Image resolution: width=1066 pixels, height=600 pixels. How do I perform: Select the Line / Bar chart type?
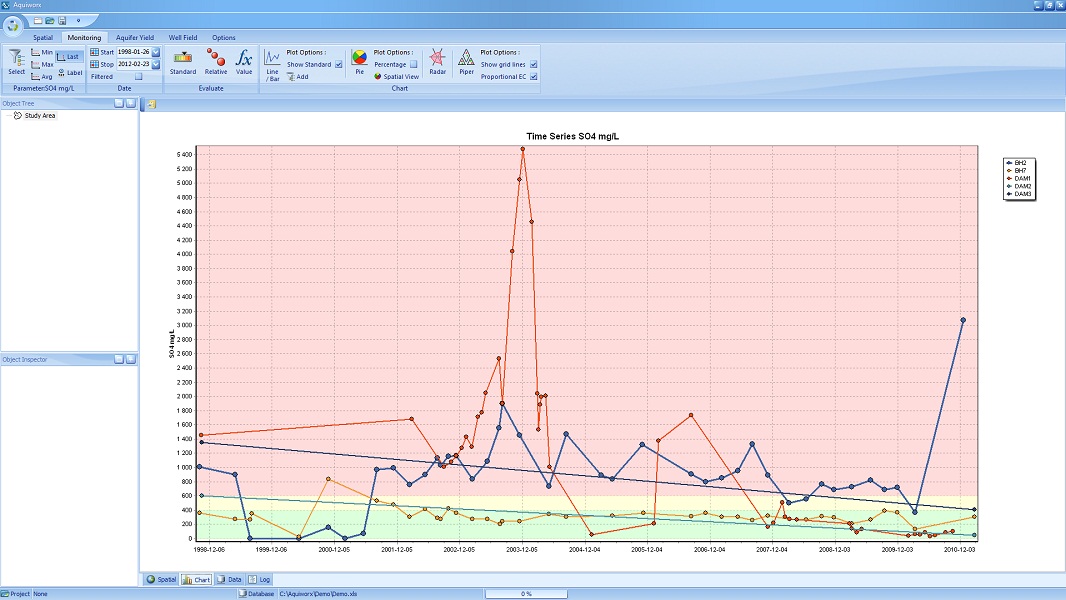(272, 62)
